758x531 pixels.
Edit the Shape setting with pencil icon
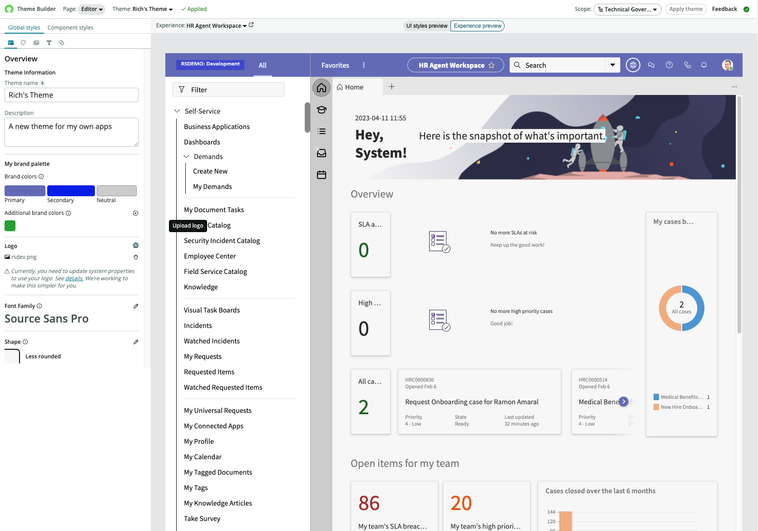[x=136, y=342]
